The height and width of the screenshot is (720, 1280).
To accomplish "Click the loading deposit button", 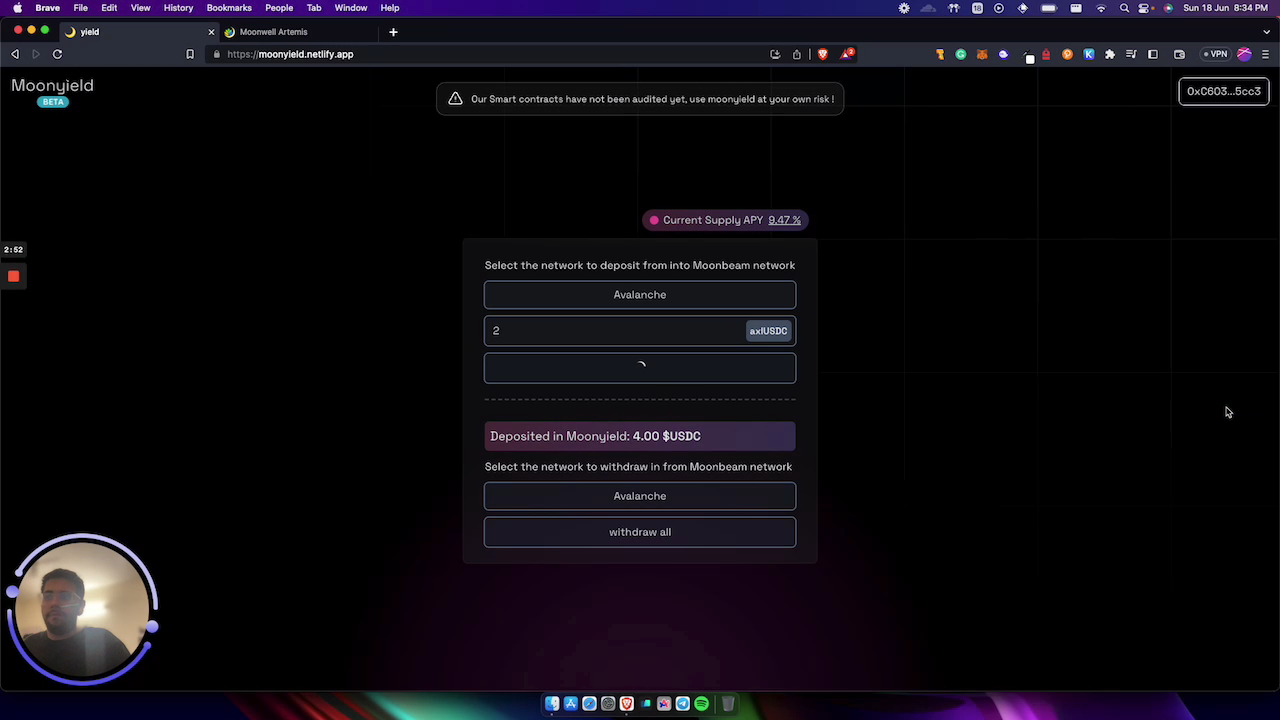I will tap(640, 368).
